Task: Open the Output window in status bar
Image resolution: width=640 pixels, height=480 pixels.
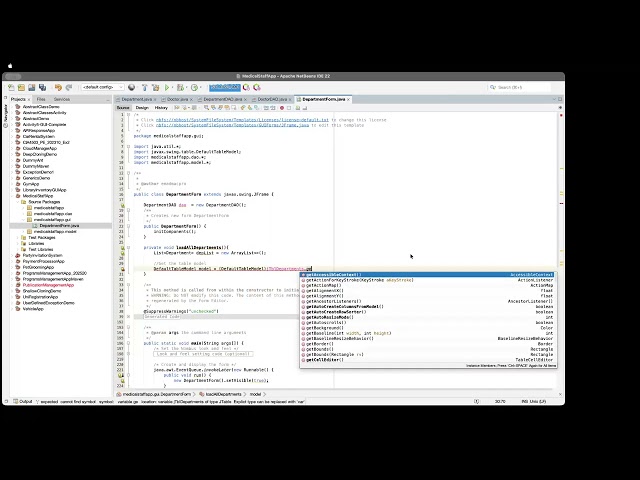Action: coord(25,401)
